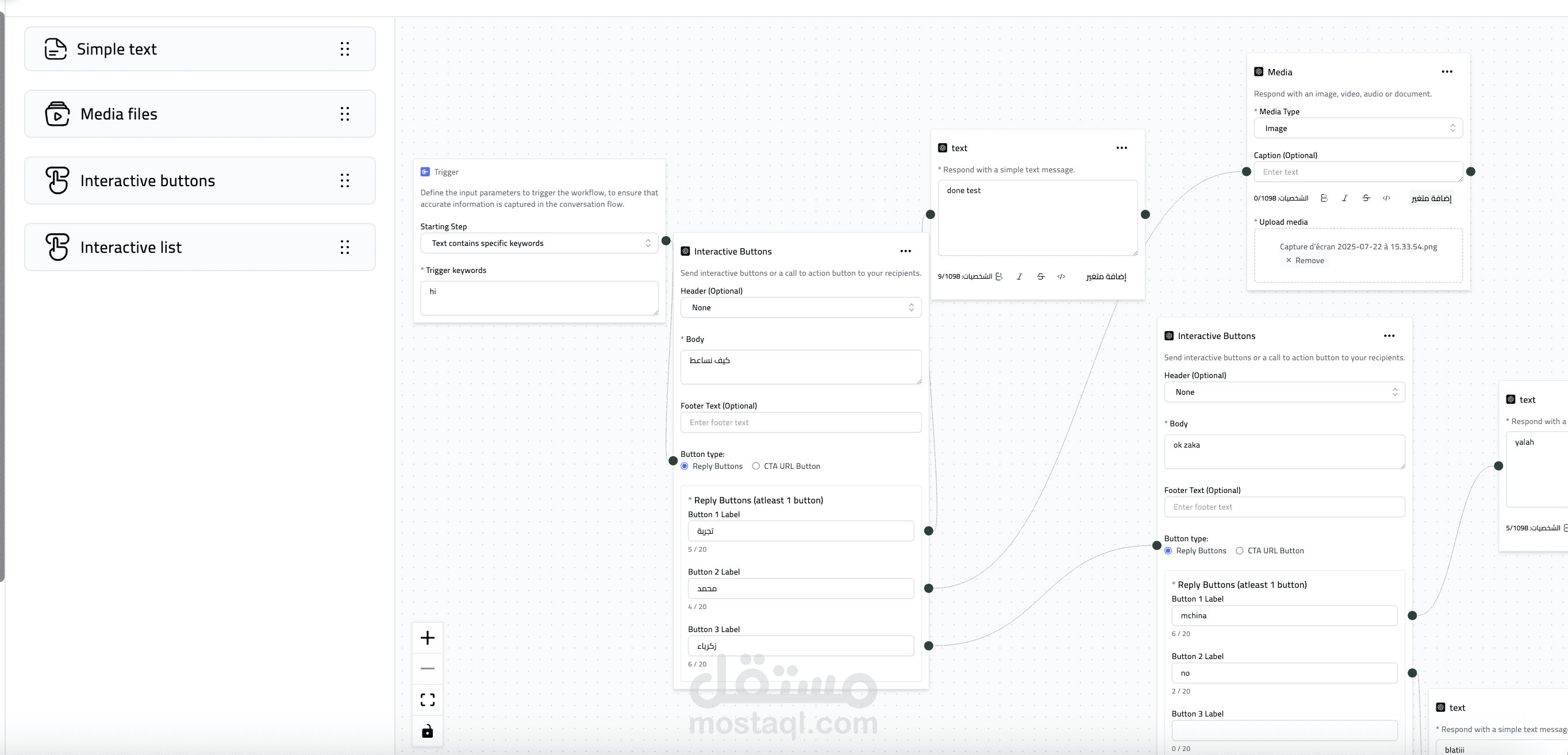Select CTA URL Button in first Interactive Buttons
1568x755 pixels.
point(756,466)
